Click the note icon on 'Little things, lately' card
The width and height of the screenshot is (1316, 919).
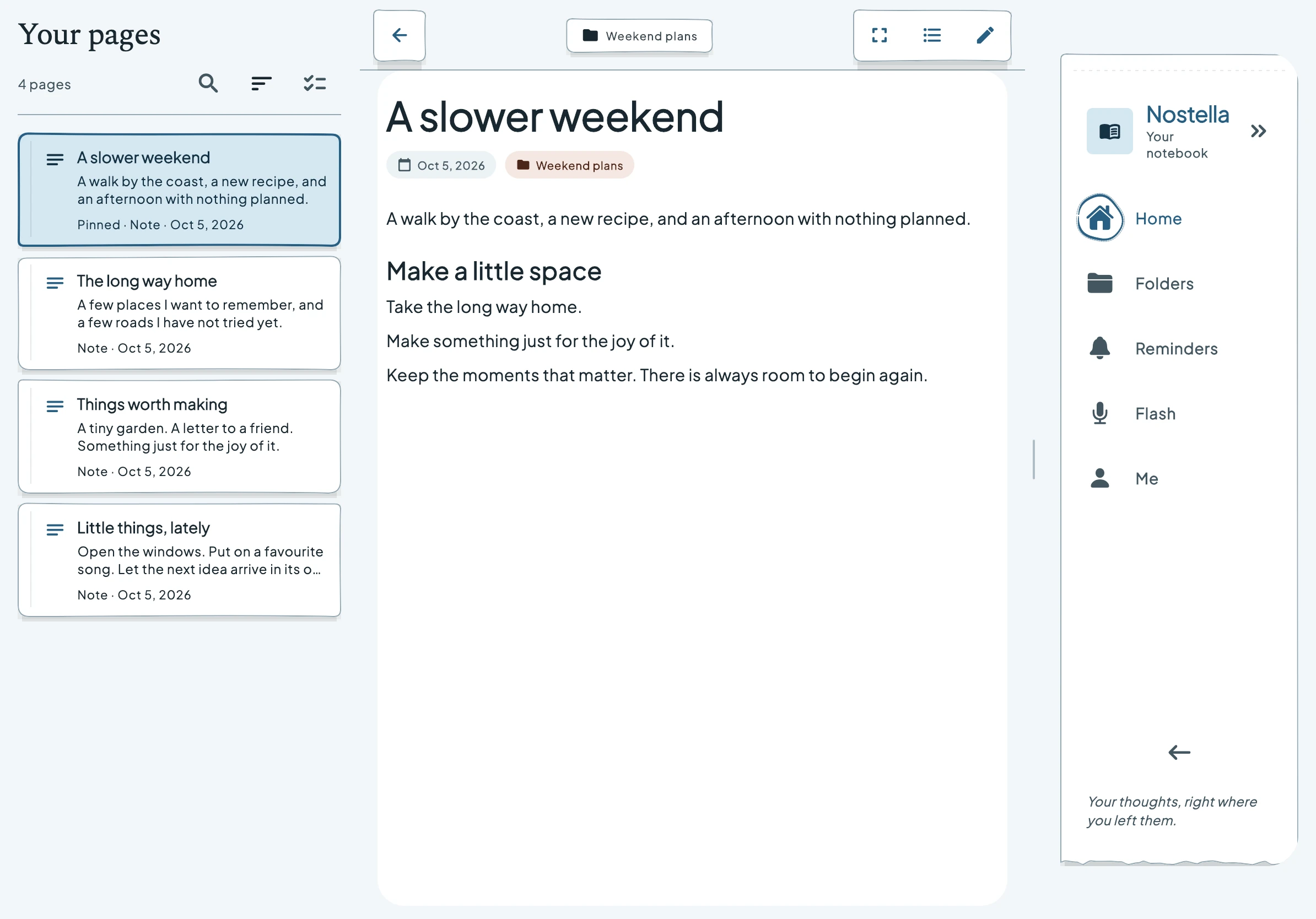55,530
